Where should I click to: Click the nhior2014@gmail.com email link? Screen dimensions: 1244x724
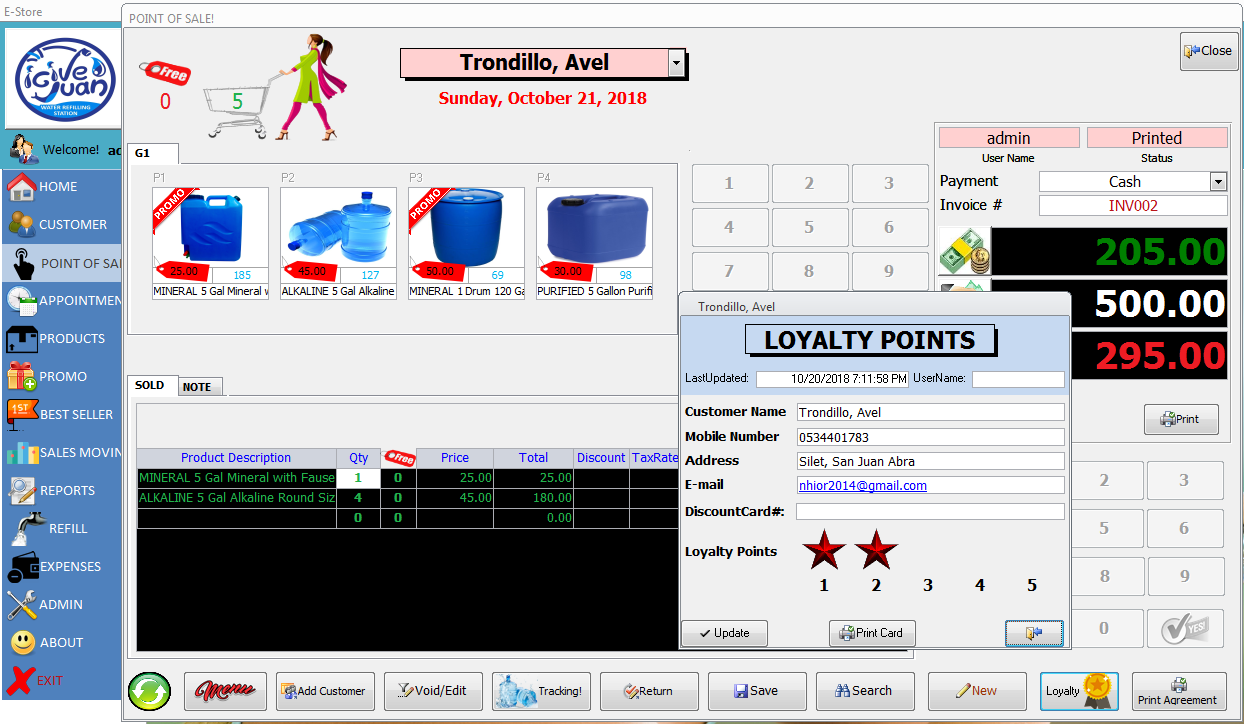[862, 485]
